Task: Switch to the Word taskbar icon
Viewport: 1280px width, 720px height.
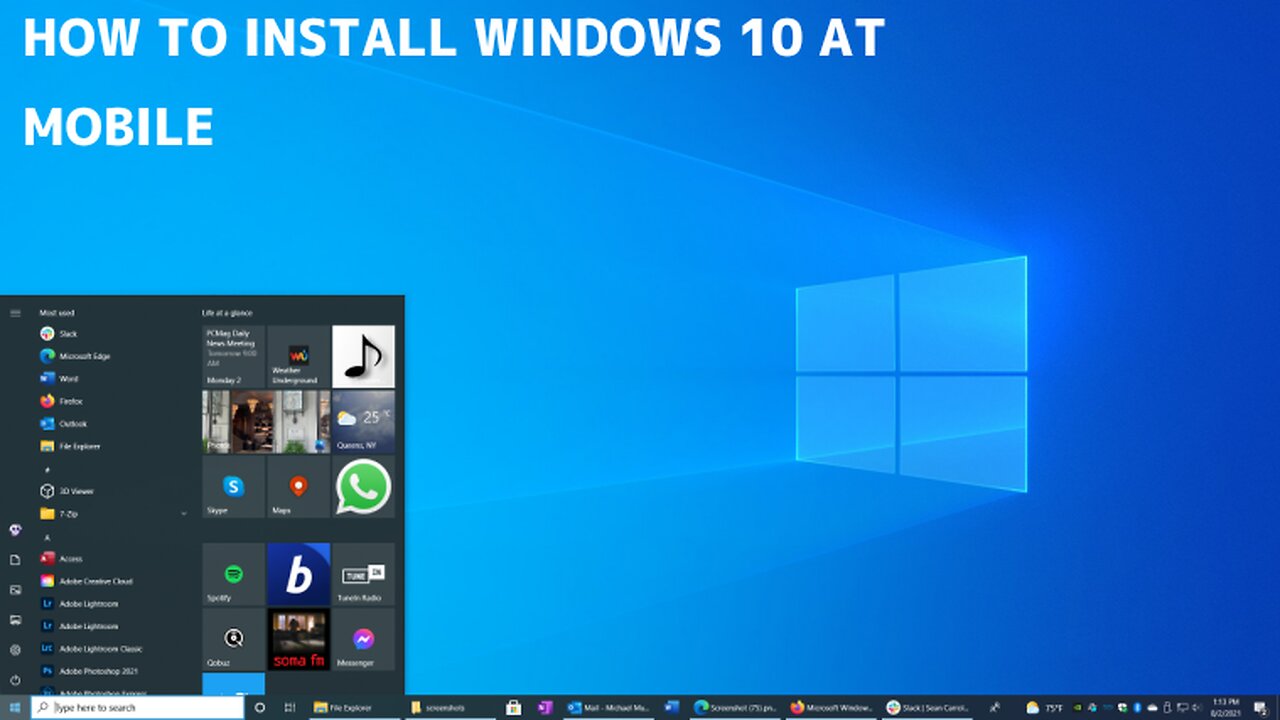Action: click(x=671, y=707)
